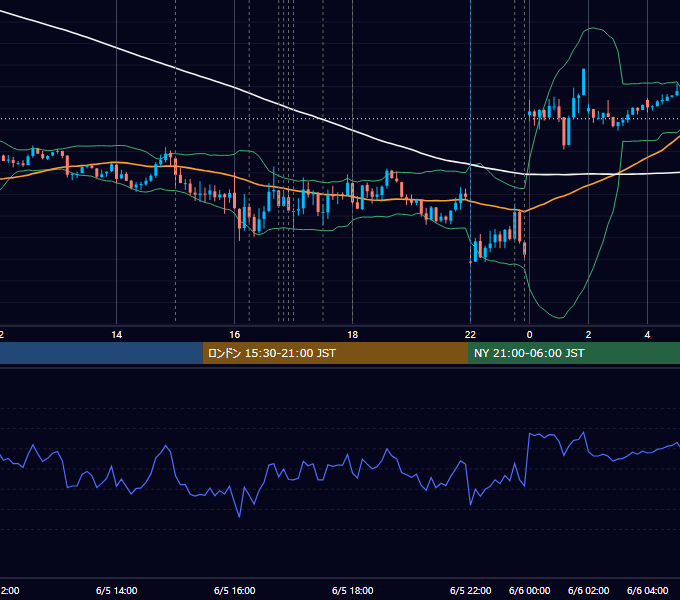Click the 6/6 02:00 date label on the indicator axis
The image size is (680, 600).
pyautogui.click(x=588, y=590)
